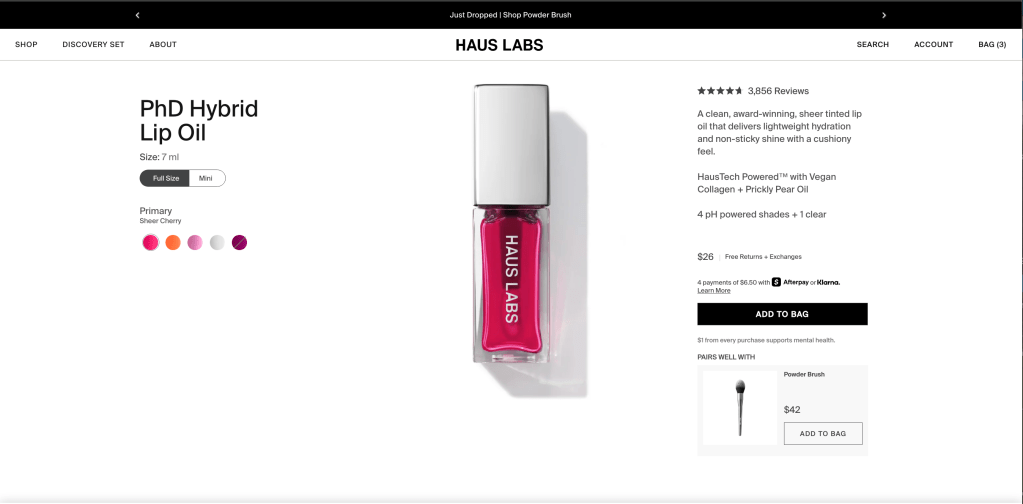Open the Powder Brush product image
This screenshot has width=1023, height=504.
[740, 408]
